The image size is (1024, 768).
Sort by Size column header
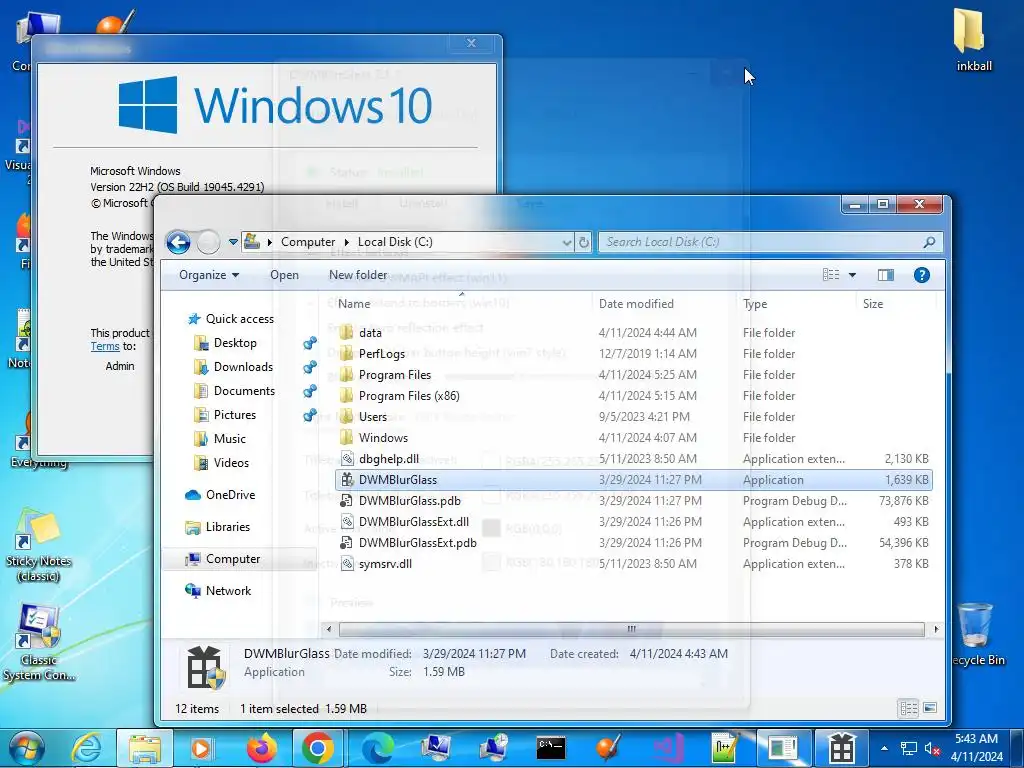pyautogui.click(x=872, y=304)
